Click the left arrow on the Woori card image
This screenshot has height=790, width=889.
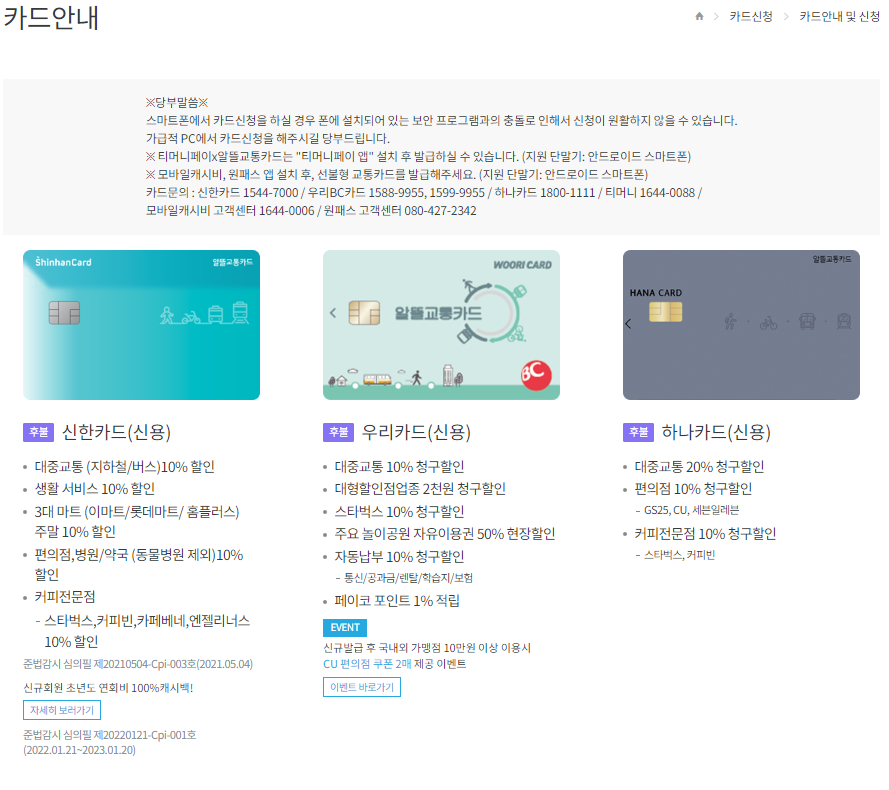click(333, 312)
